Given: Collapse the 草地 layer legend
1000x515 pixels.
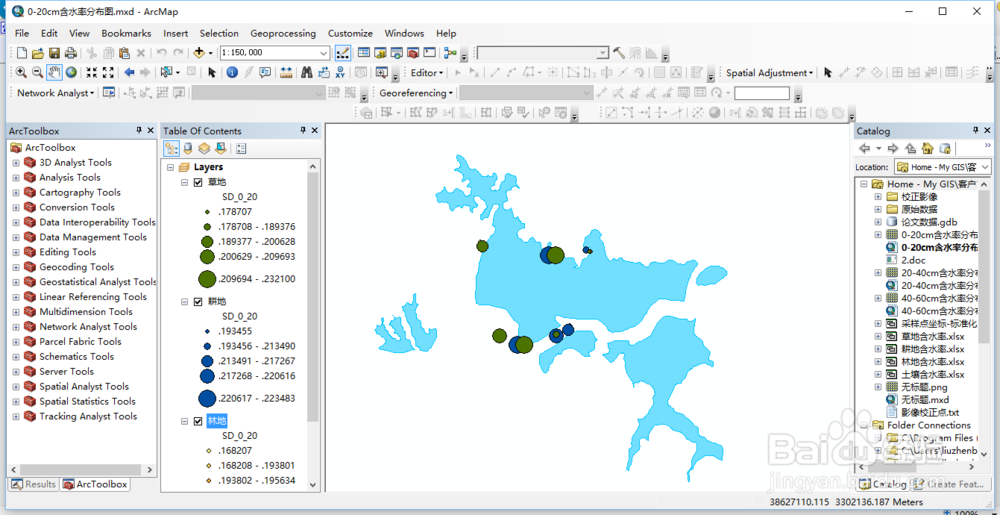Looking at the screenshot, I should coord(184,182).
